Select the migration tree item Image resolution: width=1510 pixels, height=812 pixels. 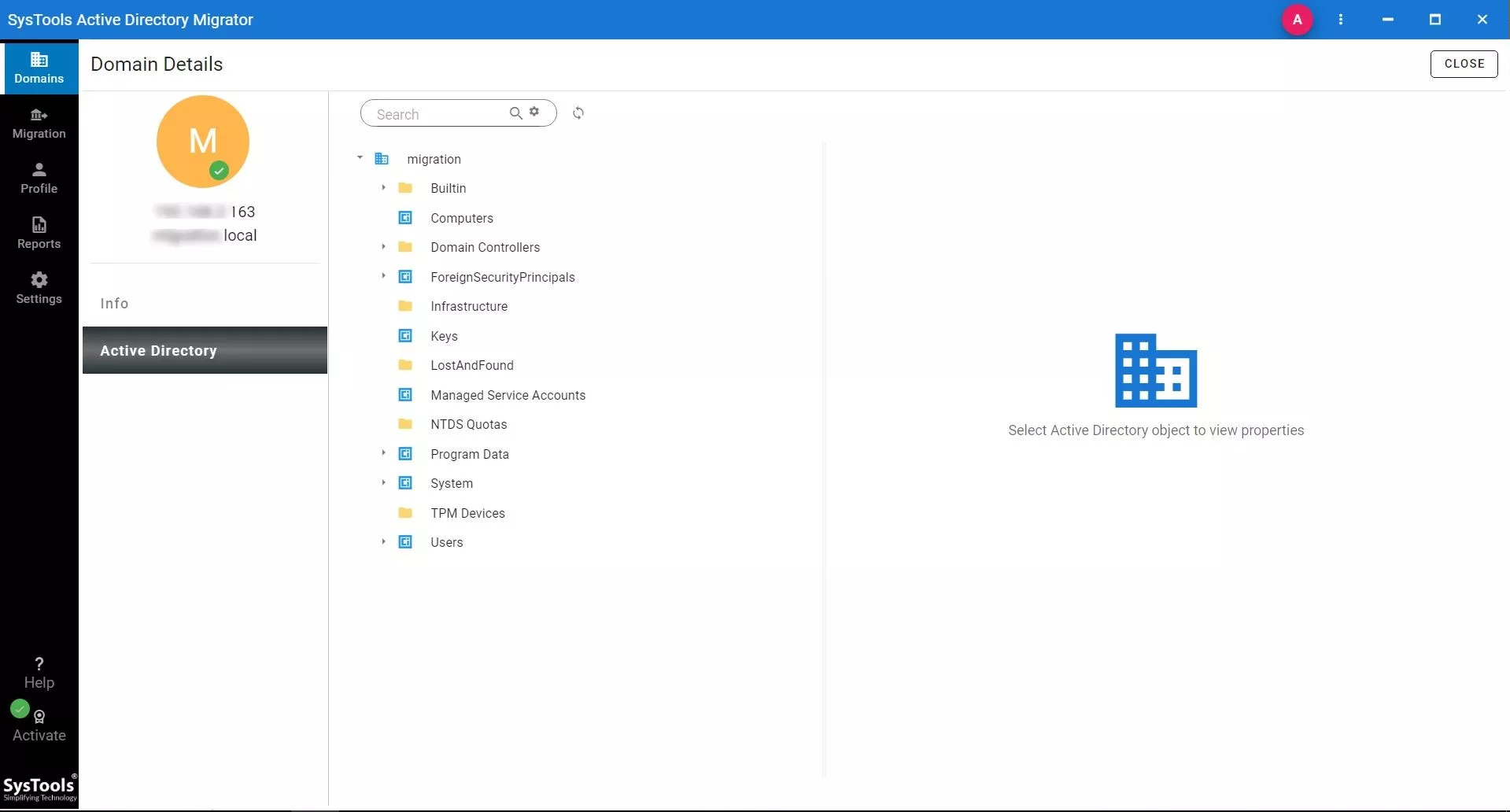tap(434, 159)
